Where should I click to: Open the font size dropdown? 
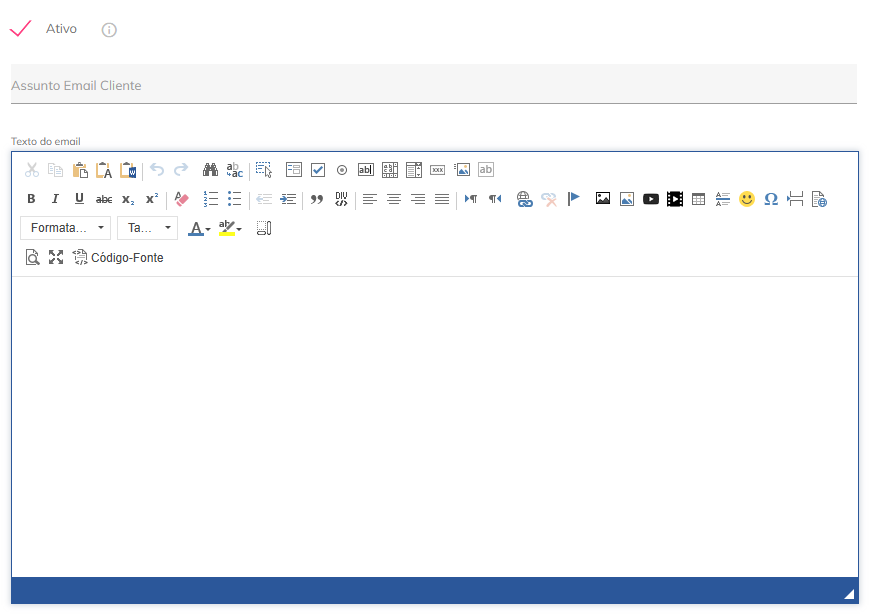tap(147, 228)
